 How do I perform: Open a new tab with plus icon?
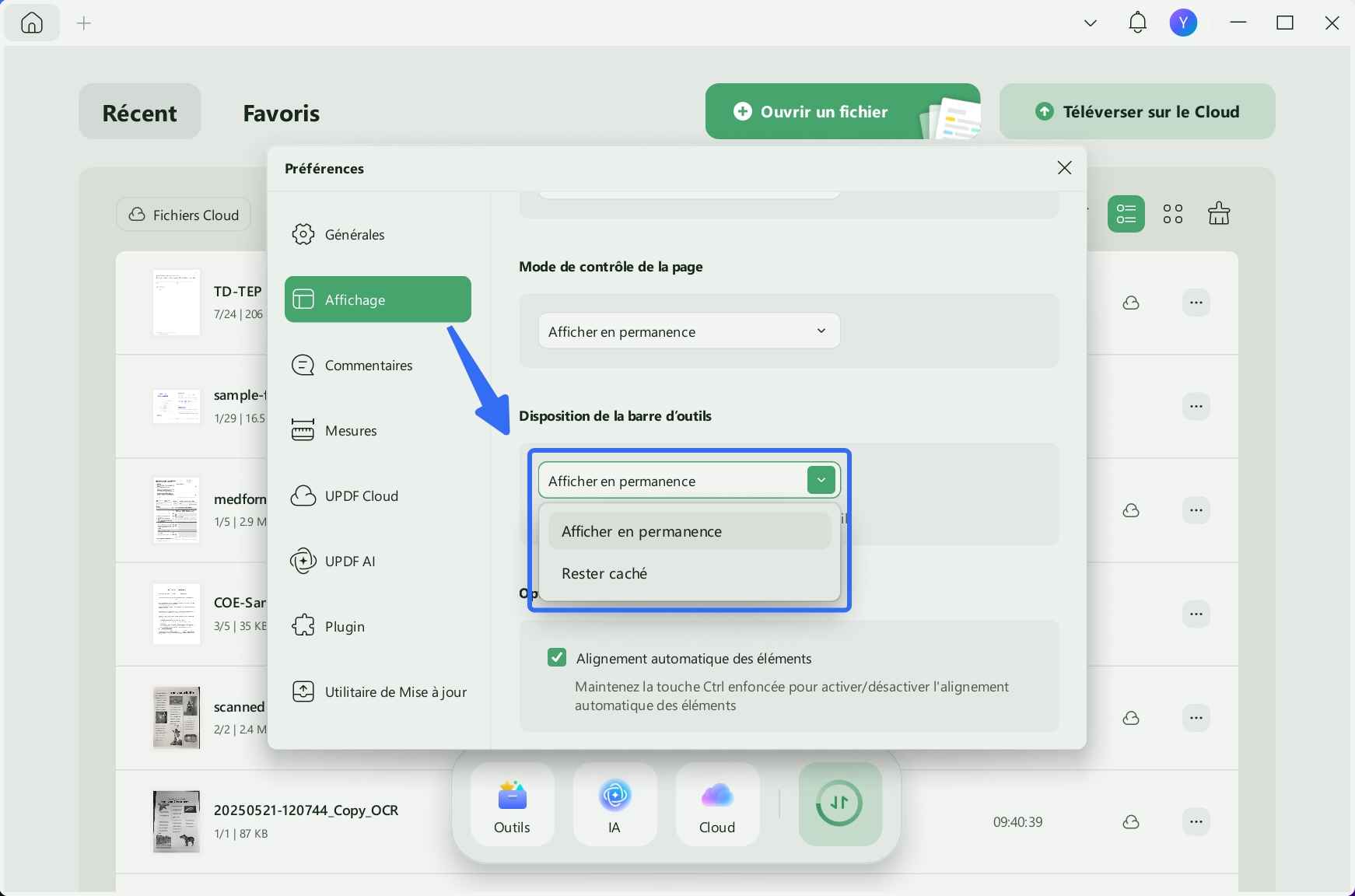[x=84, y=23]
